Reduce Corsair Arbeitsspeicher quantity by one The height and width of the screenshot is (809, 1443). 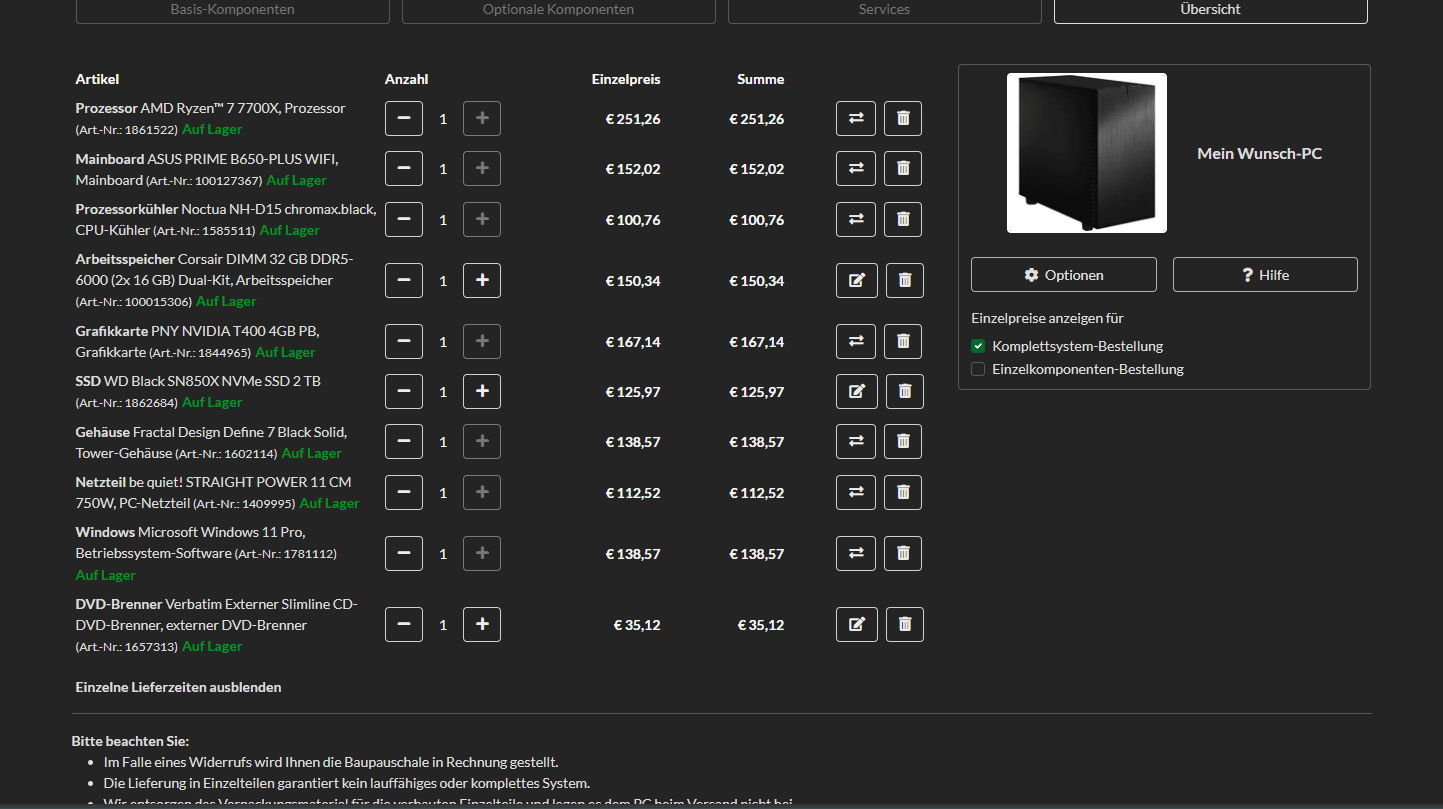pos(404,280)
